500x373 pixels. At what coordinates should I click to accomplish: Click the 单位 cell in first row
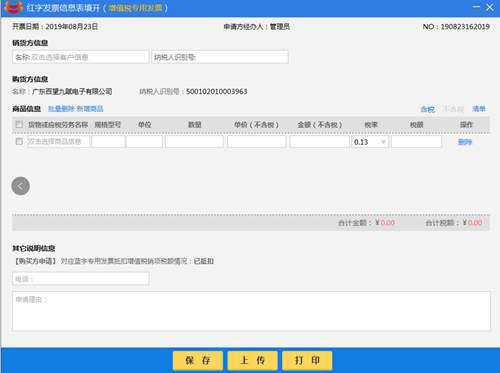pos(144,142)
